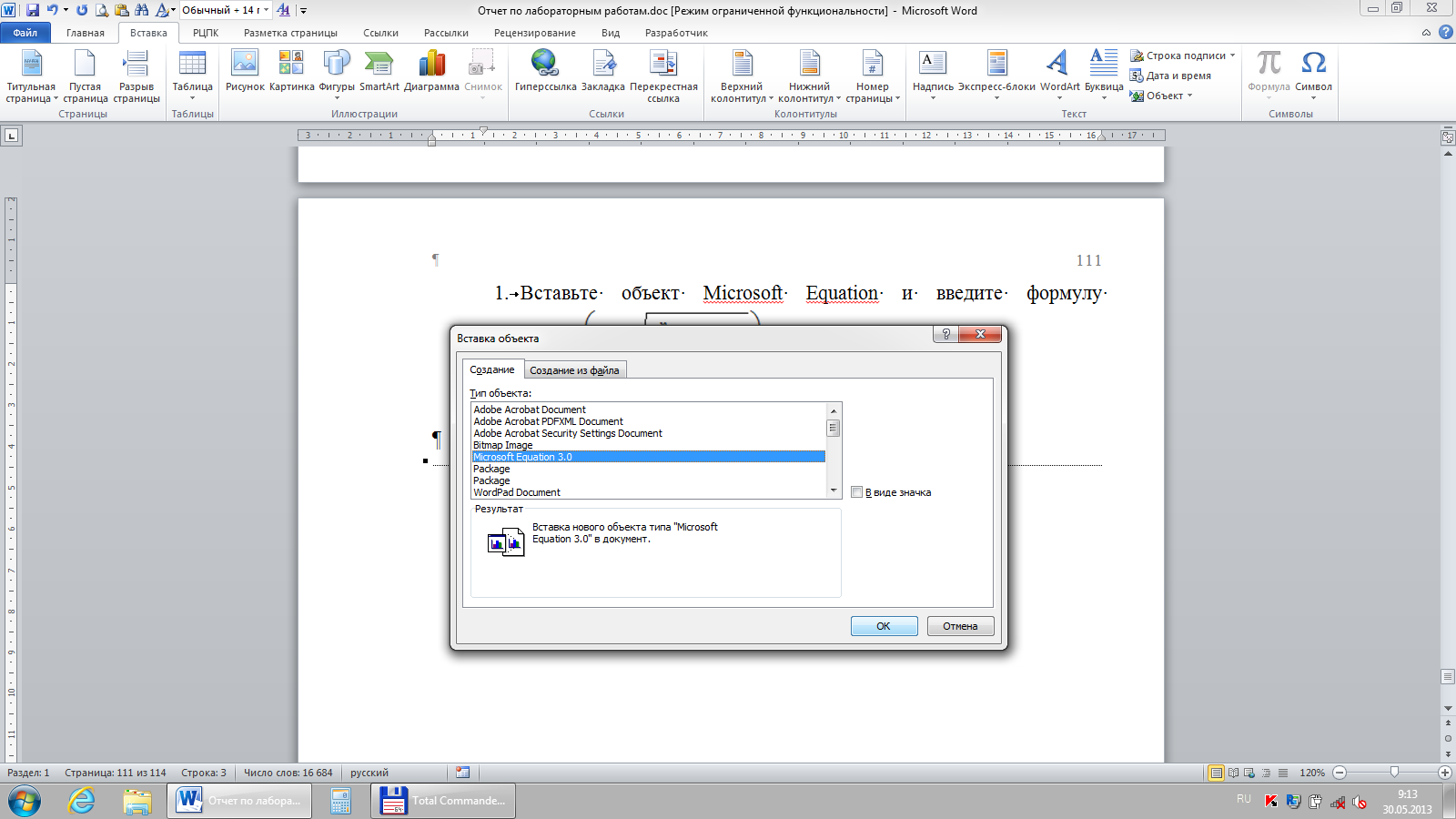Insert a picture with Рисунок
Screen dimensions: 1456x819
point(245,72)
